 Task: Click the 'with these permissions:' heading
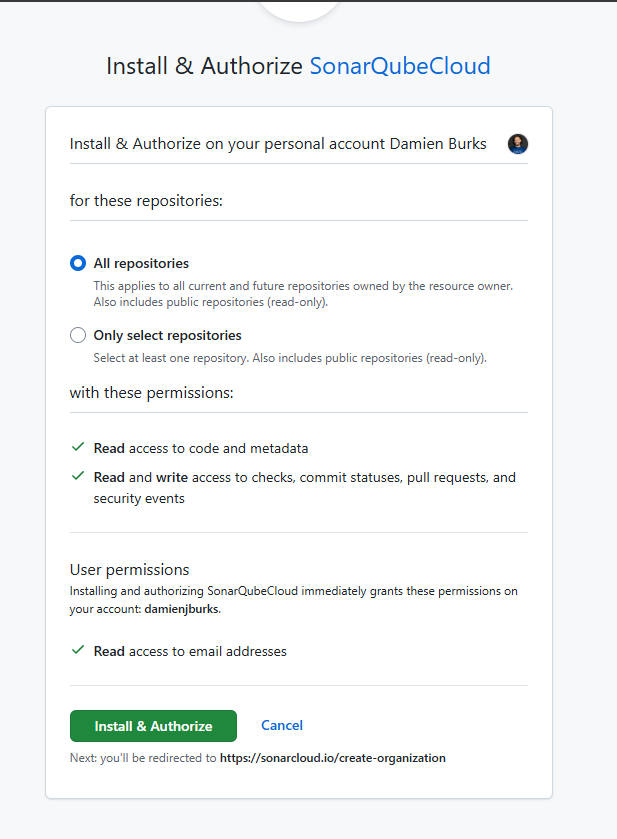coord(151,393)
